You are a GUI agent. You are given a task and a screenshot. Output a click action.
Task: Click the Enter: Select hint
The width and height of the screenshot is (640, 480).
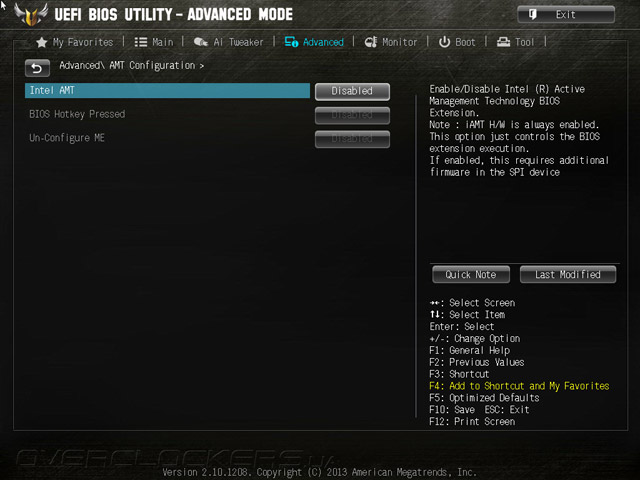(x=462, y=327)
